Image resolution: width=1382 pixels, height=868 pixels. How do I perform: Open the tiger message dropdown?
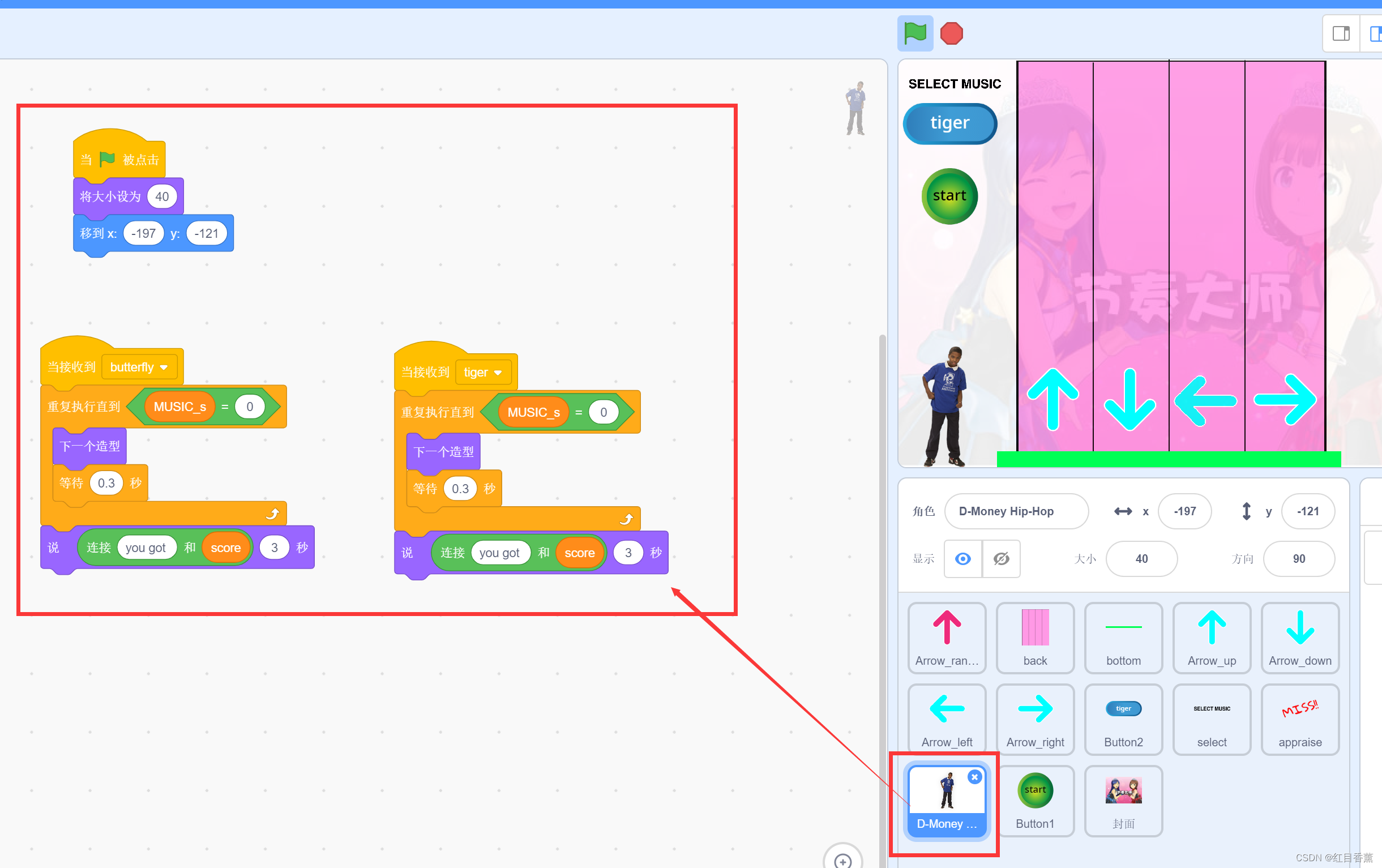point(483,373)
